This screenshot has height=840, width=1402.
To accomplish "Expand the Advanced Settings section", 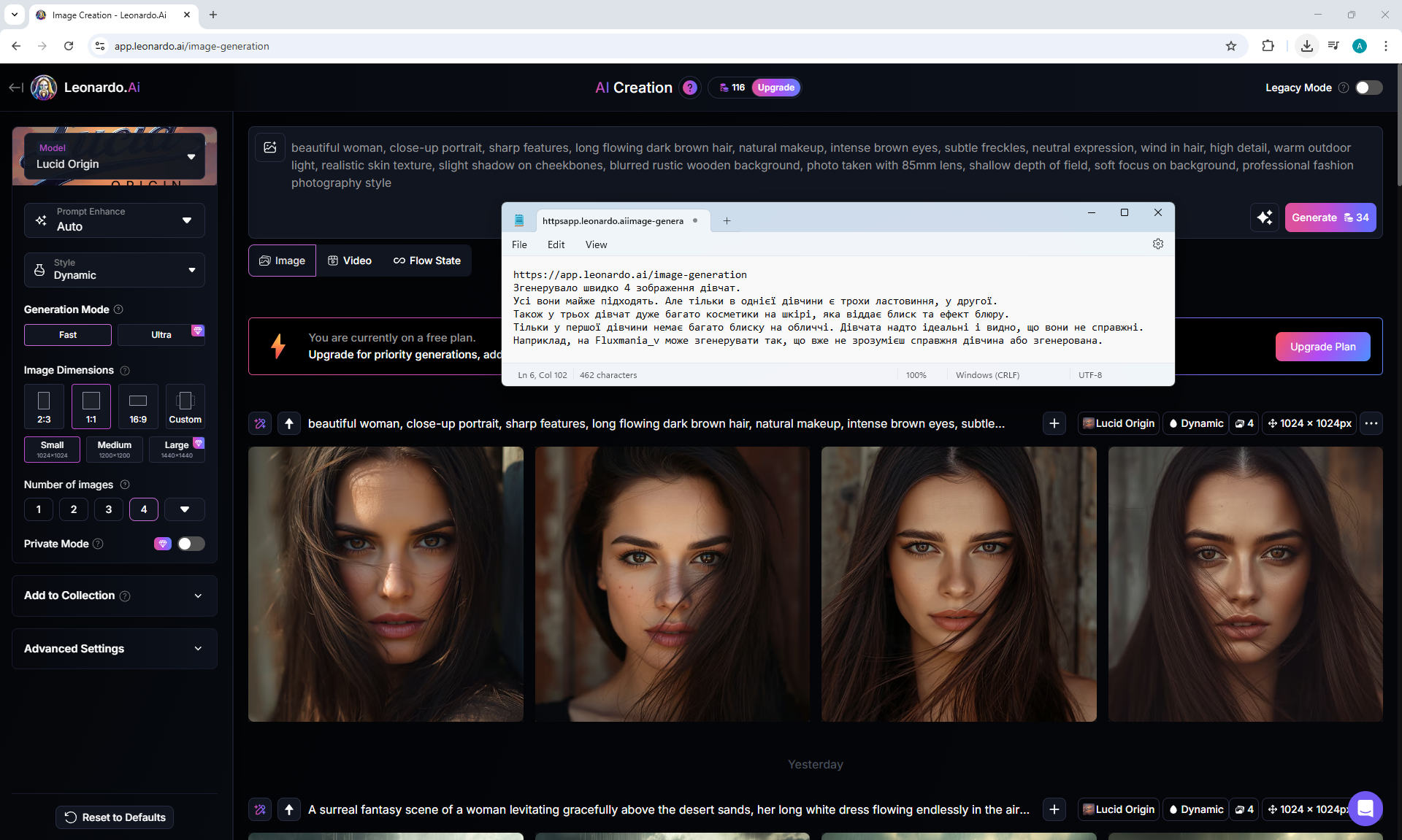I will (x=115, y=649).
